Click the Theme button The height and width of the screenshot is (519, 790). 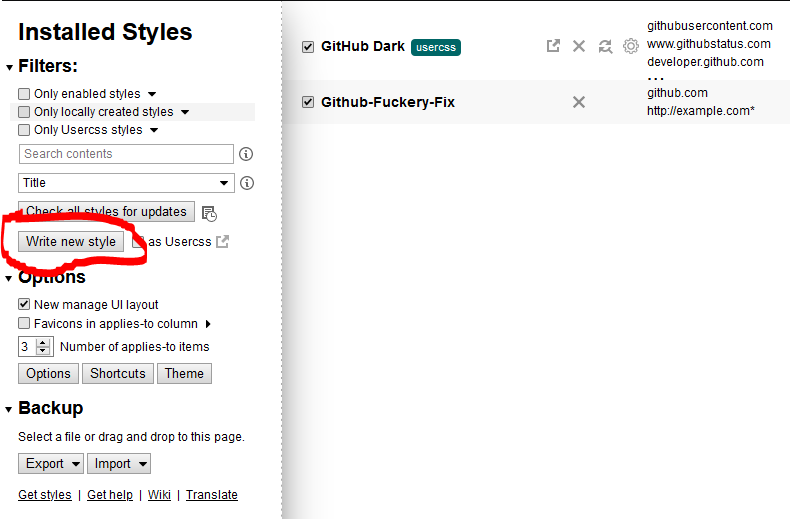pyautogui.click(x=184, y=373)
